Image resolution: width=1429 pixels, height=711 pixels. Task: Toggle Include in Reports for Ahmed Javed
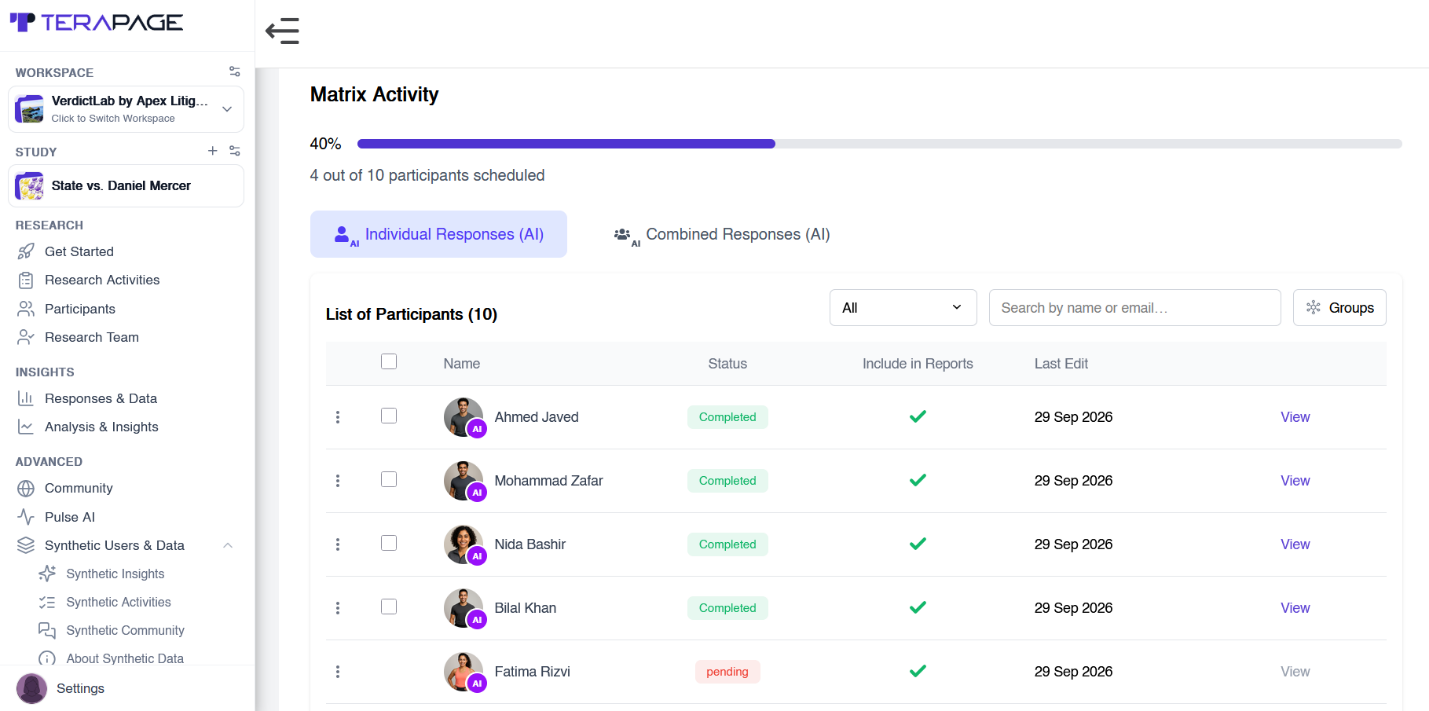pos(918,417)
